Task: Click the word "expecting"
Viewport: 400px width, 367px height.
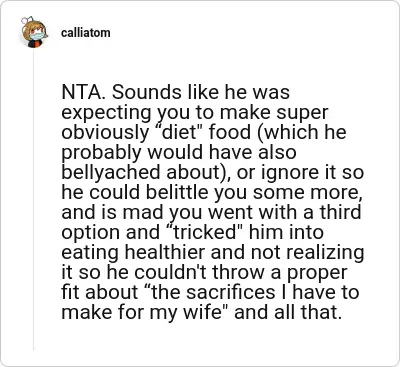Action: (x=107, y=113)
